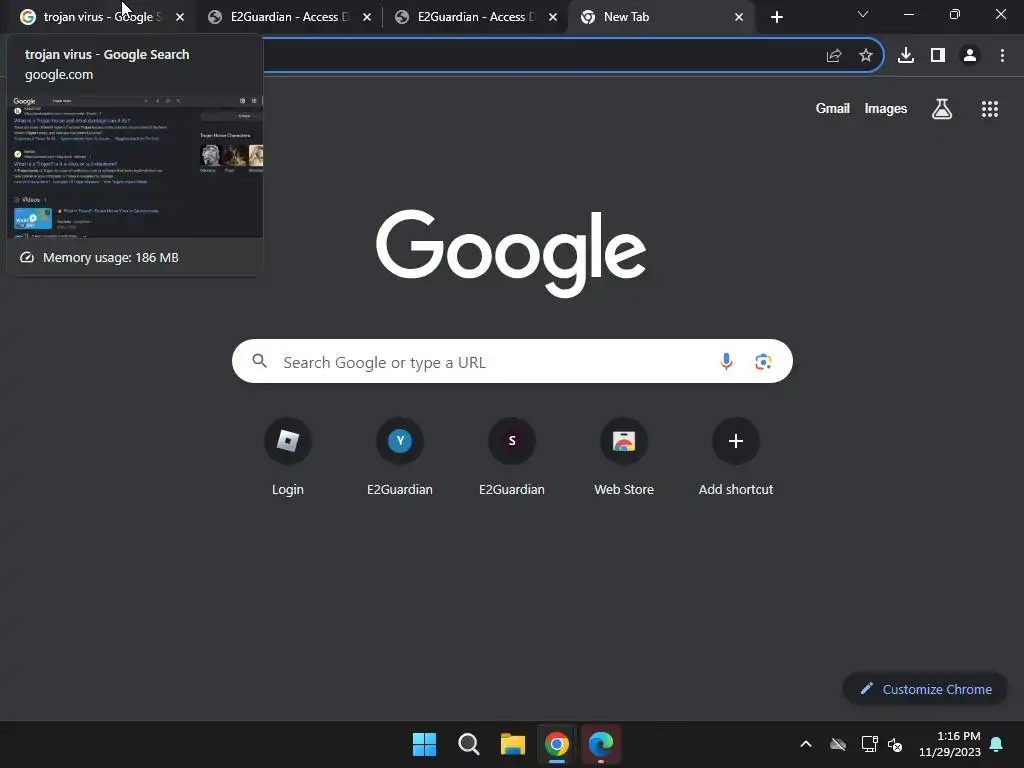Viewport: 1024px width, 768px height.
Task: Bookmark this tab with the star icon
Action: tap(866, 56)
